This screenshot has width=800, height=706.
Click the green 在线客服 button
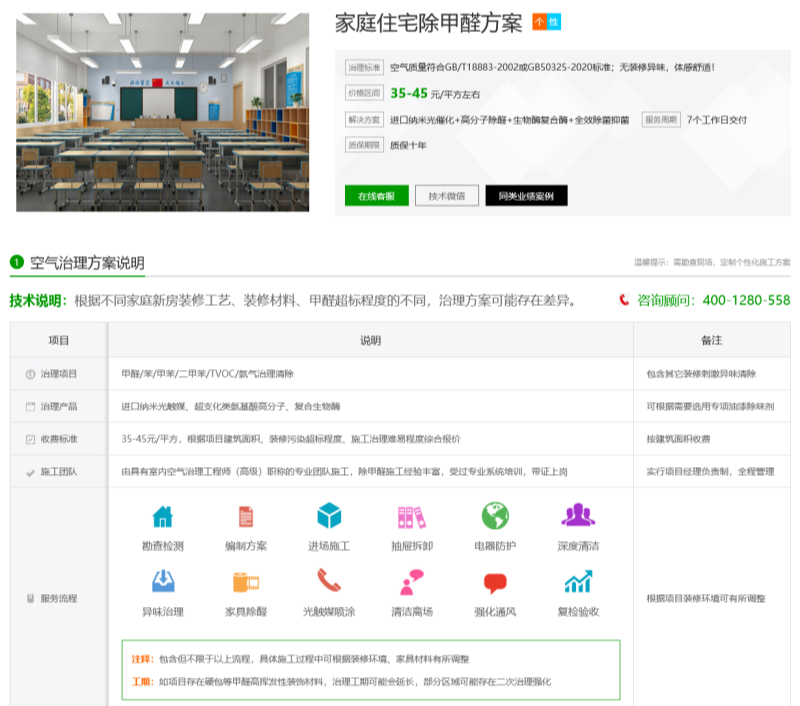click(x=377, y=195)
